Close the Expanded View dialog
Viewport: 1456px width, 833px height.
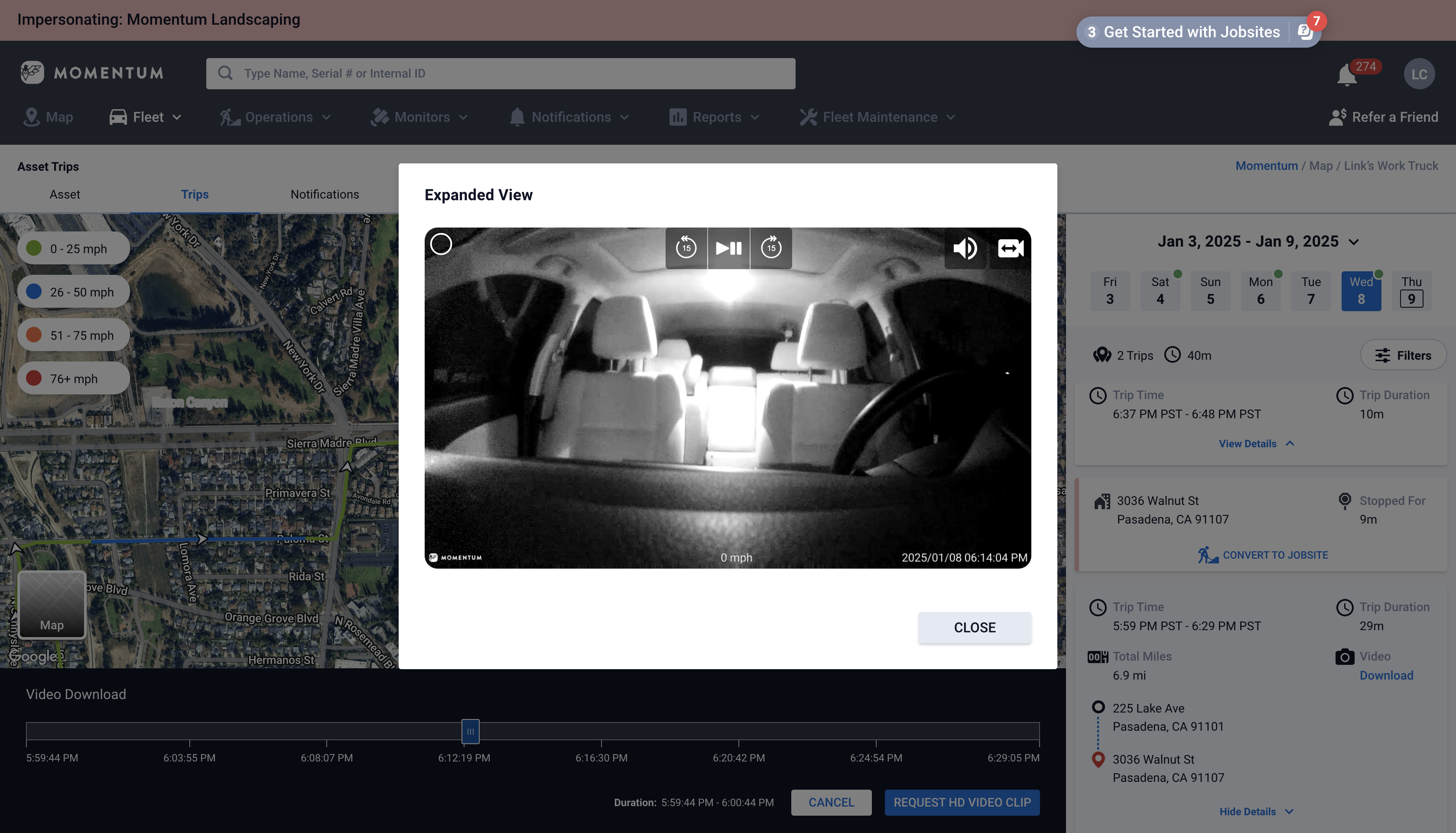pyautogui.click(x=975, y=628)
